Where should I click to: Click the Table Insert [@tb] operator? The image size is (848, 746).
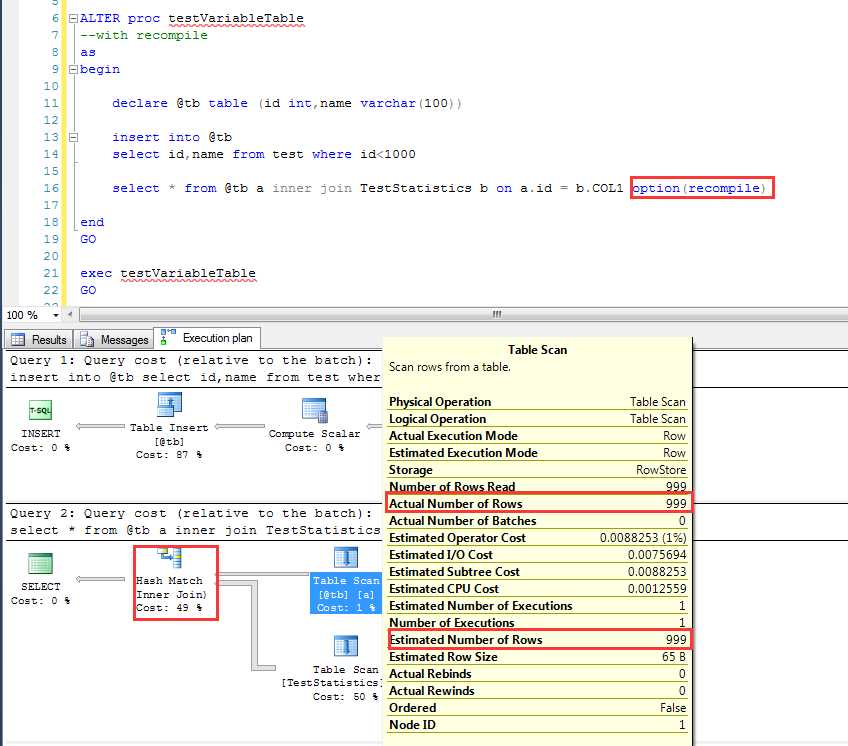[x=170, y=405]
